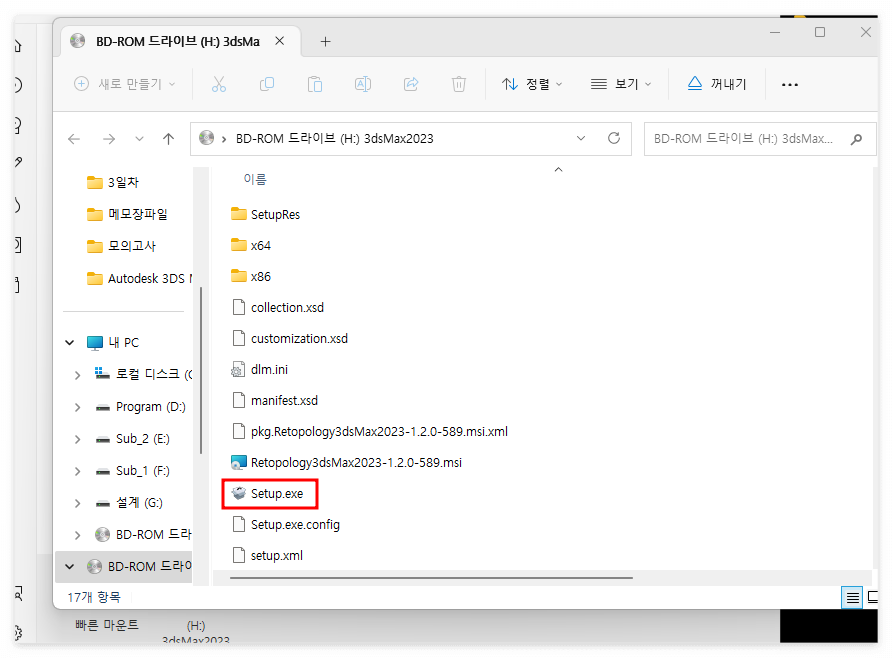Select the 메모장파일 folder in sidebar
The width and height of the screenshot is (893, 658).
pyautogui.click(x=127, y=214)
